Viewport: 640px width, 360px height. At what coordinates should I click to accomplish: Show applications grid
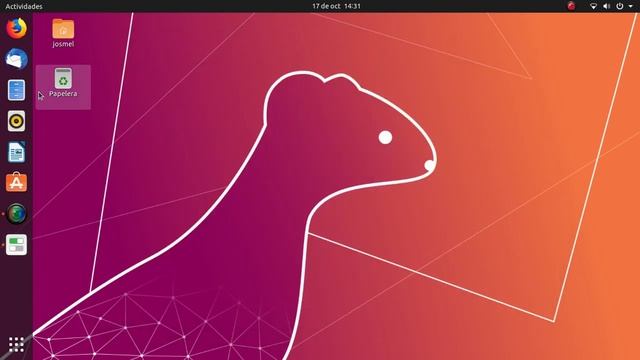click(x=16, y=344)
